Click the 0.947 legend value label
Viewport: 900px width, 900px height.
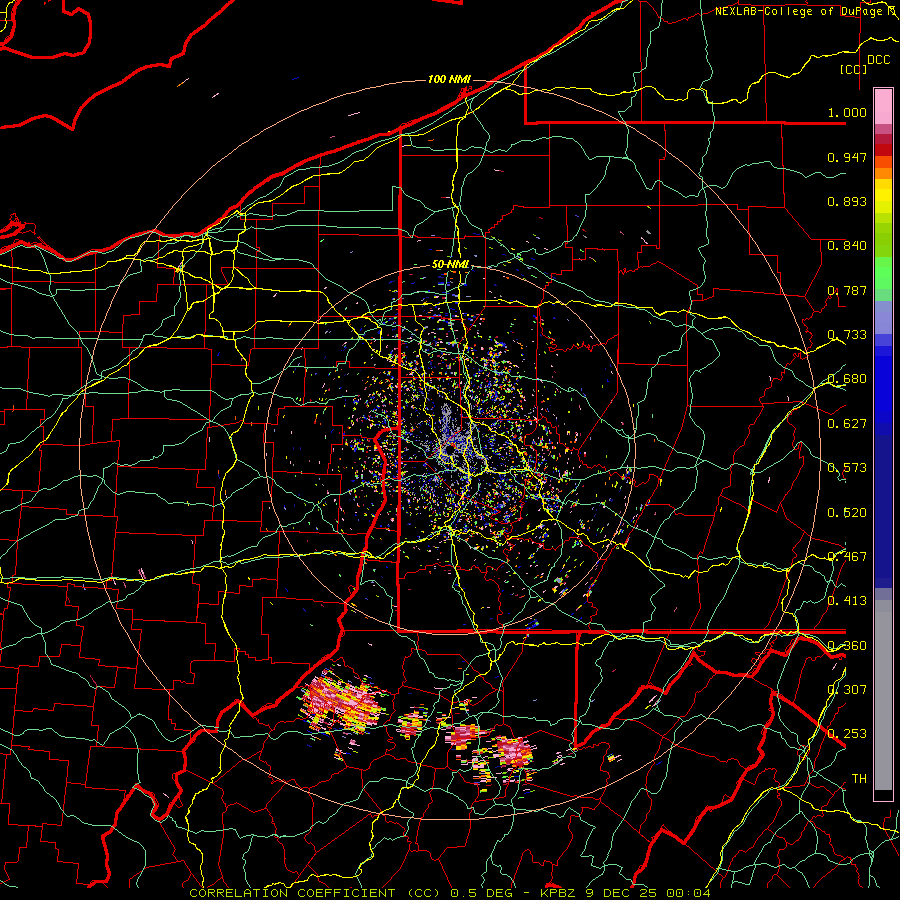847,157
